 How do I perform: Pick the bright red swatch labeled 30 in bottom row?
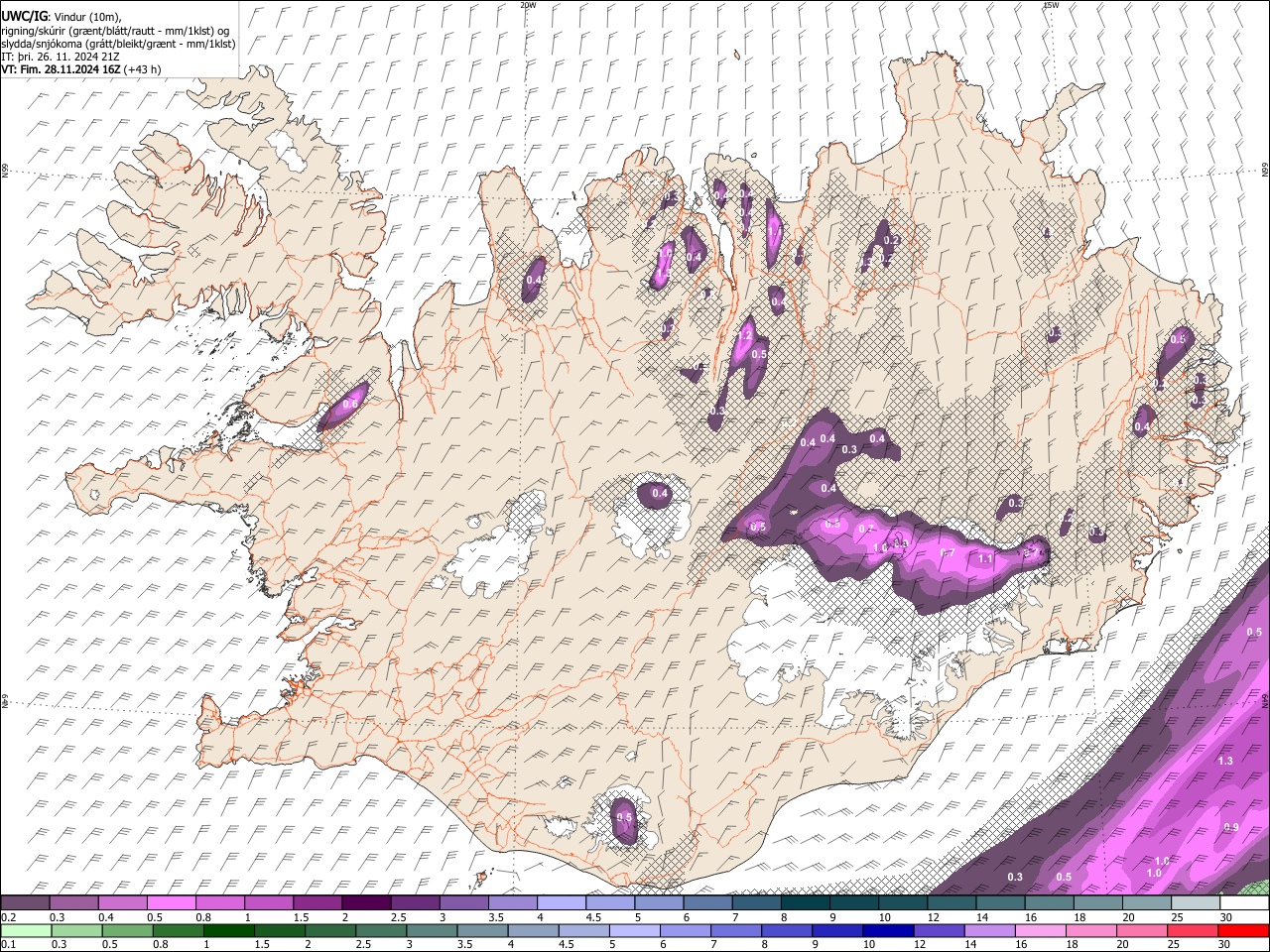pyautogui.click(x=1243, y=931)
